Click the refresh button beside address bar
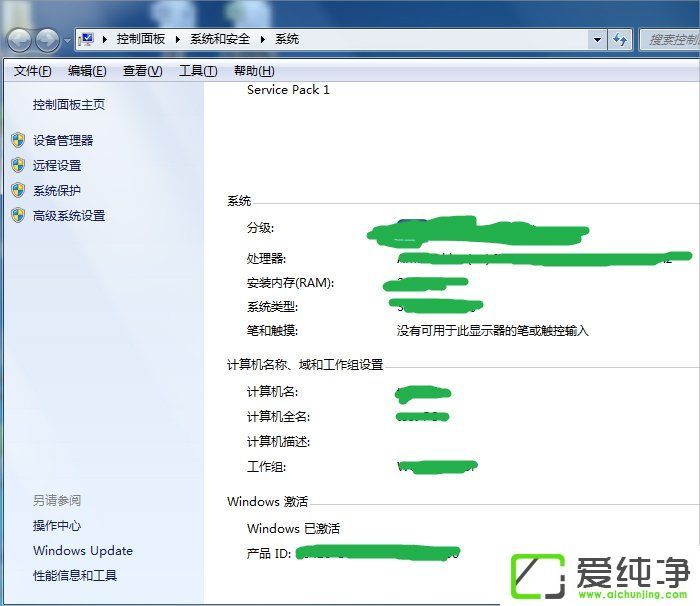700x606 pixels. 621,39
